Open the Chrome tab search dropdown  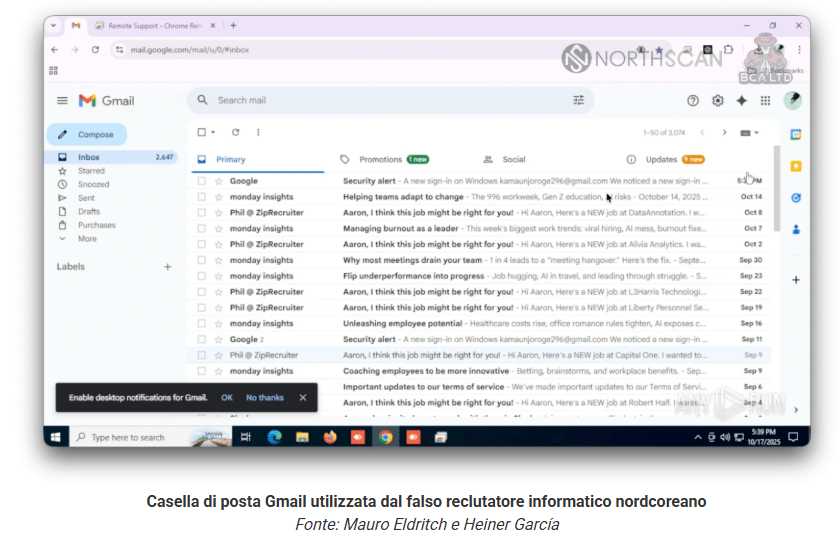(x=53, y=26)
